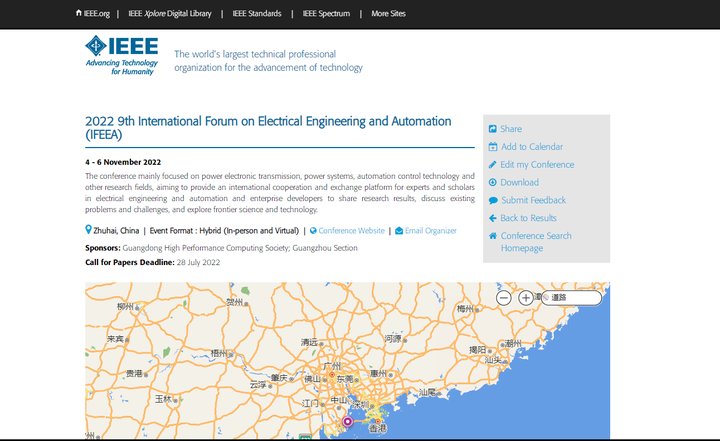This screenshot has height=441, width=720.
Task: Open IEEE Spectrum in top bar
Action: pos(326,14)
